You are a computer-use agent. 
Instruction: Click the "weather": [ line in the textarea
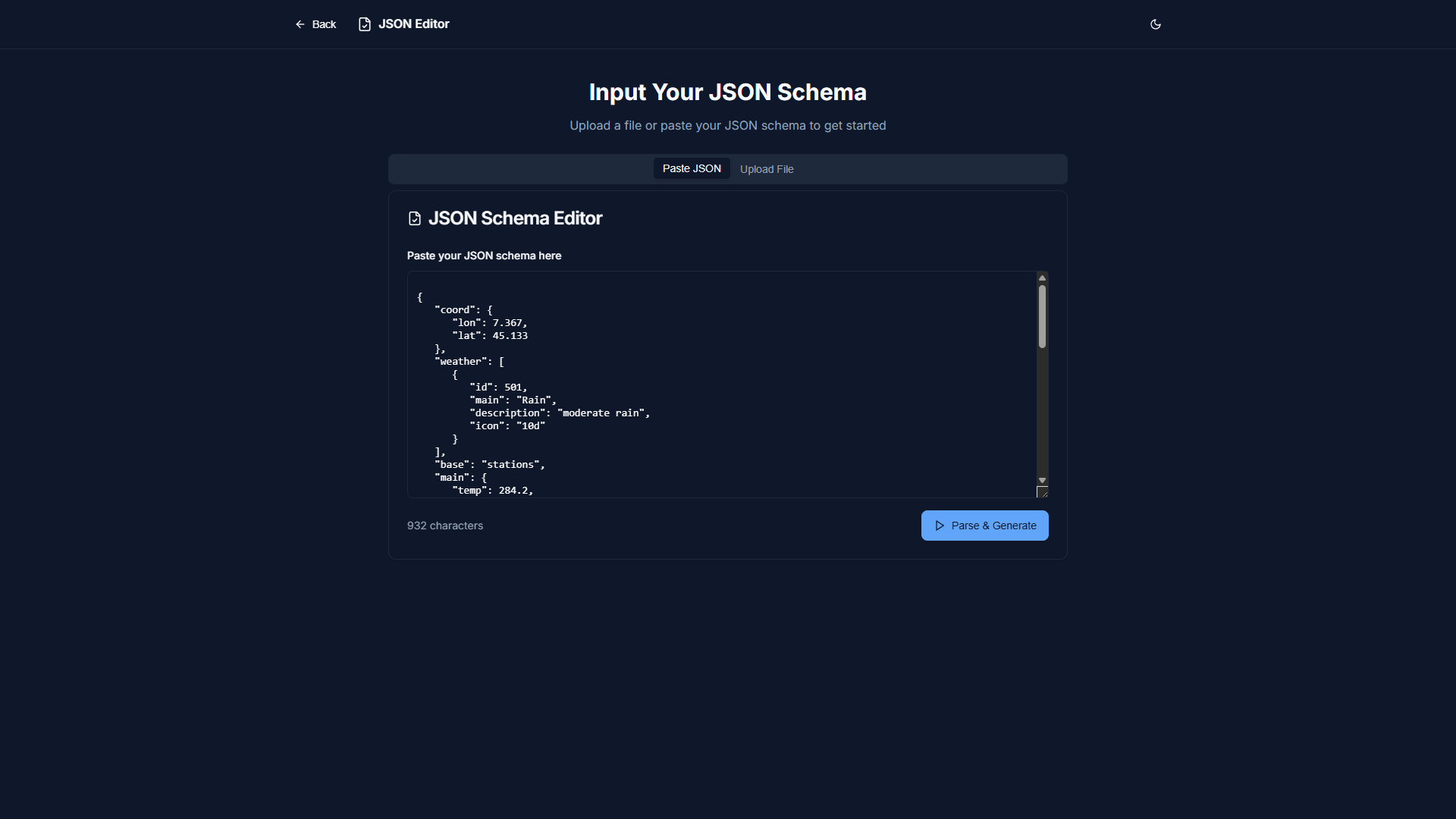click(x=469, y=362)
